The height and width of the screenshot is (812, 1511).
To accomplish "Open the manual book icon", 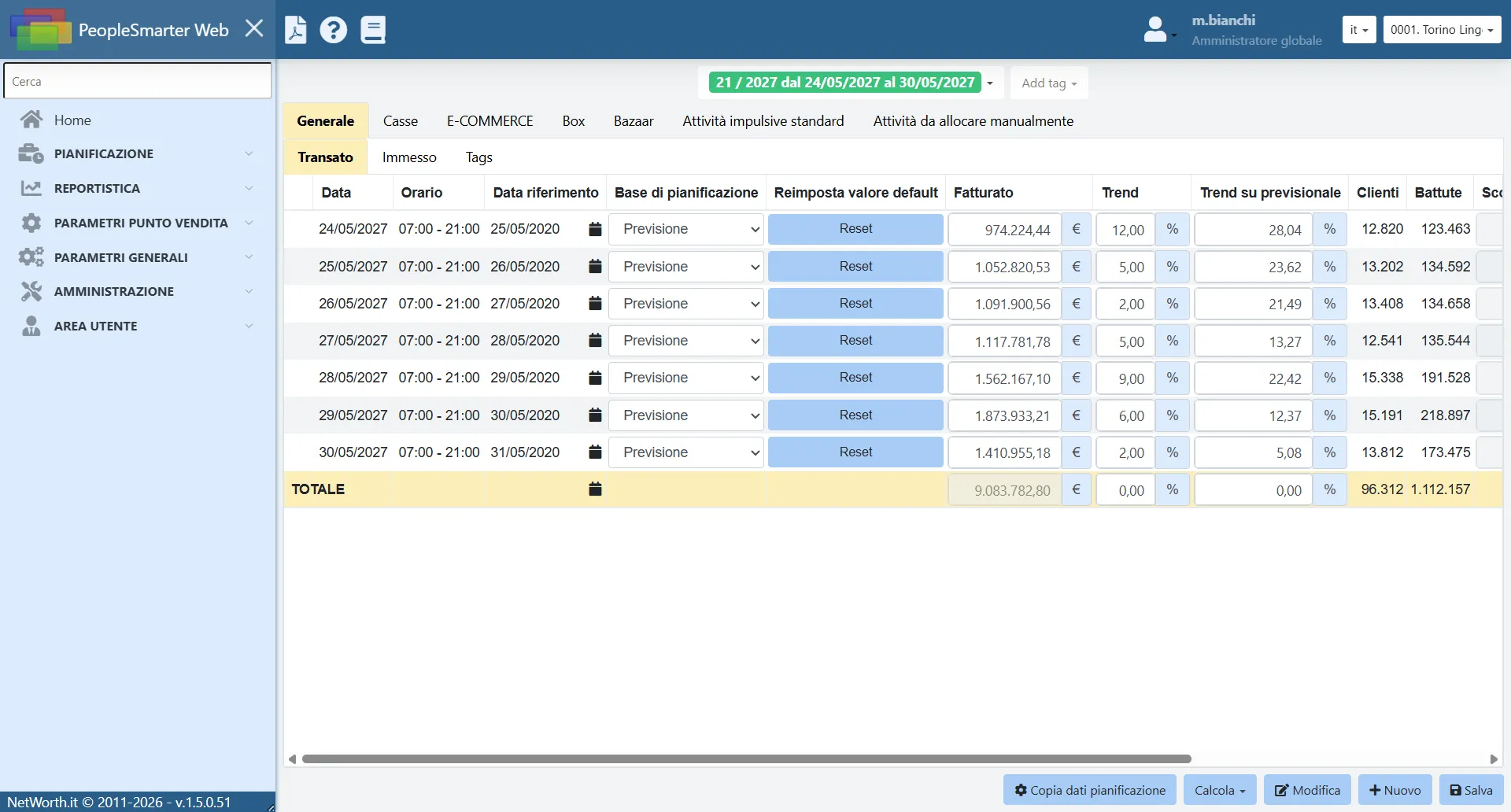I will [373, 30].
